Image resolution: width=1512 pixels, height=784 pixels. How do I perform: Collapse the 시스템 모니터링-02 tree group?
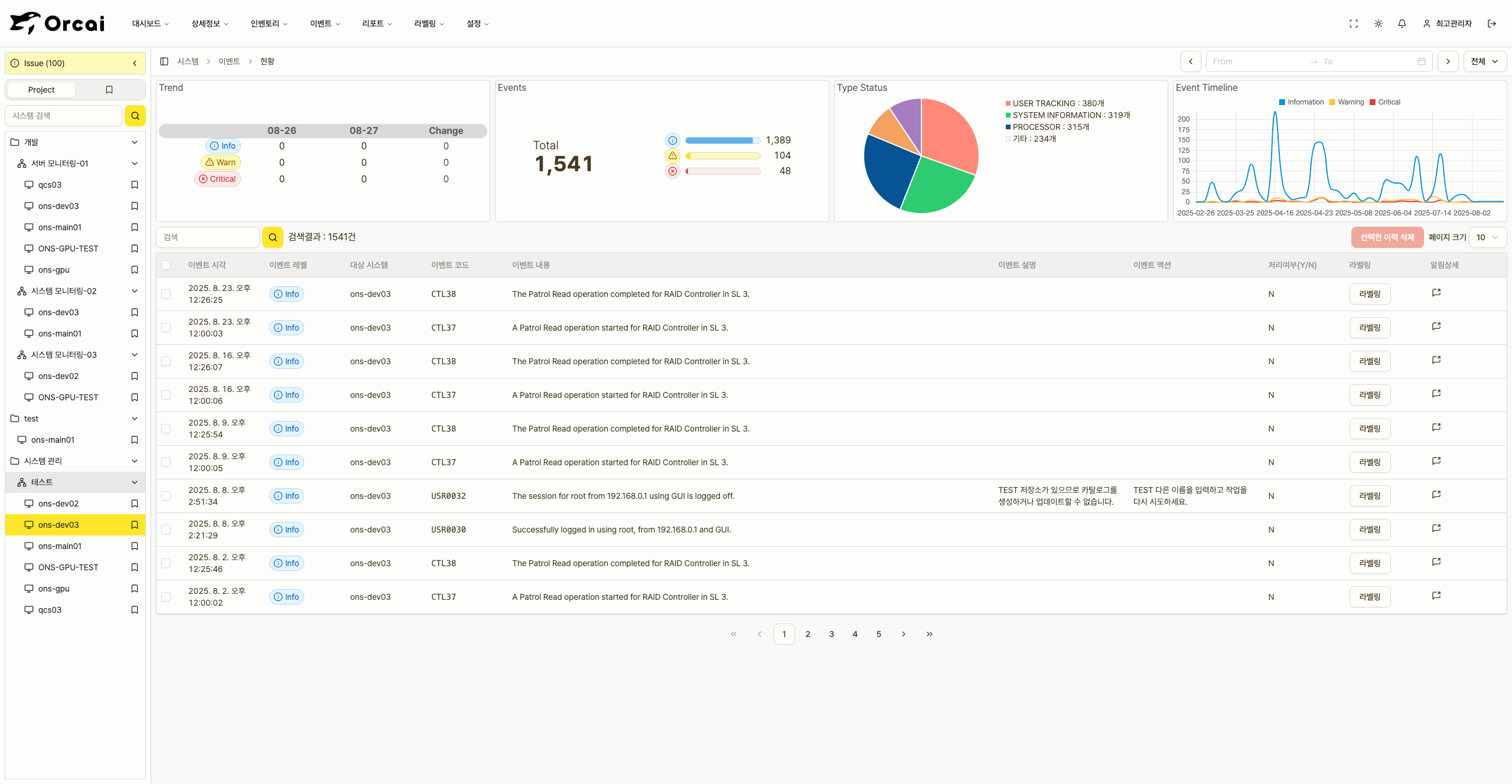point(135,291)
